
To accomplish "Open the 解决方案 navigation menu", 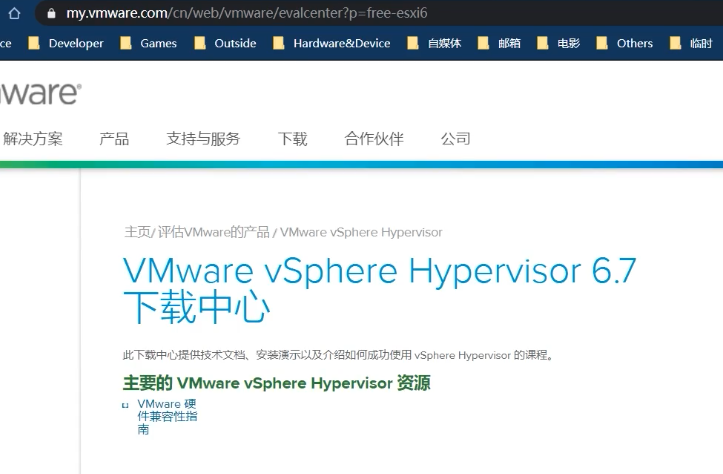I will click(32, 139).
